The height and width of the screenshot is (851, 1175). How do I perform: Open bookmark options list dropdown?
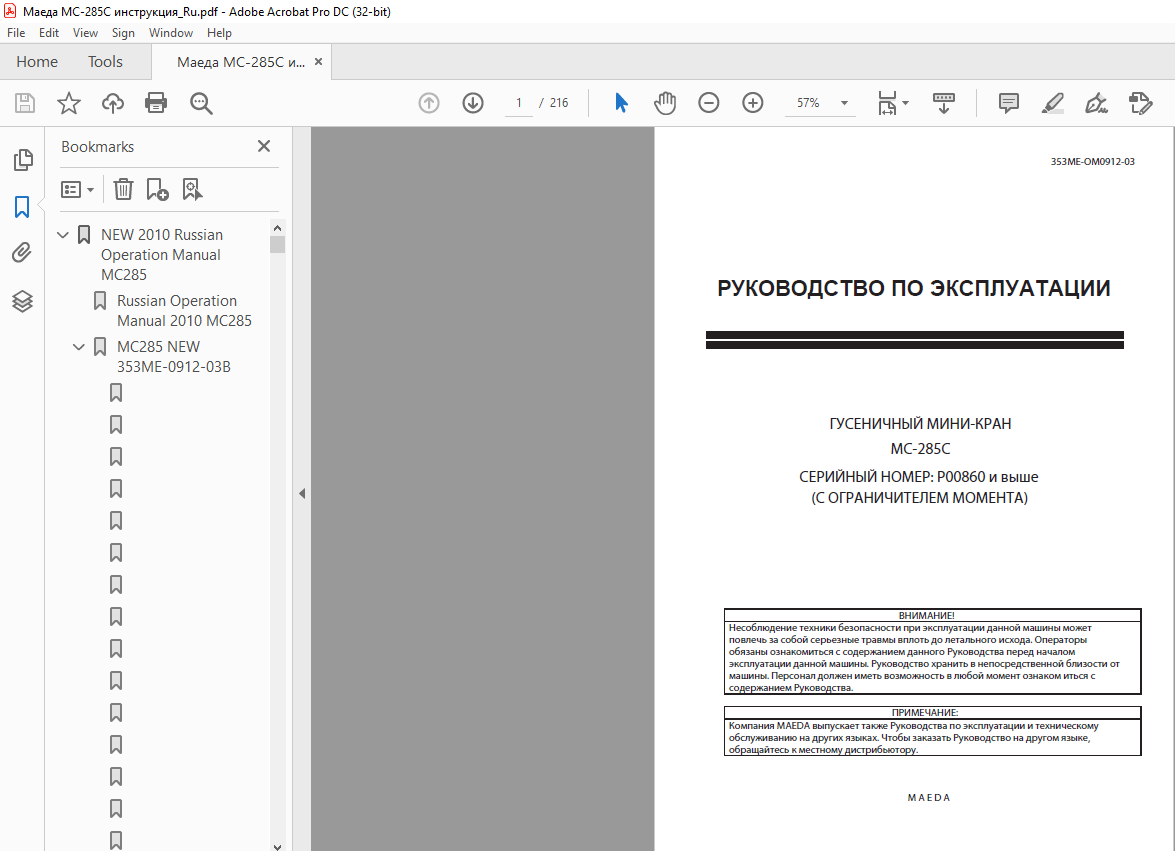[77, 190]
